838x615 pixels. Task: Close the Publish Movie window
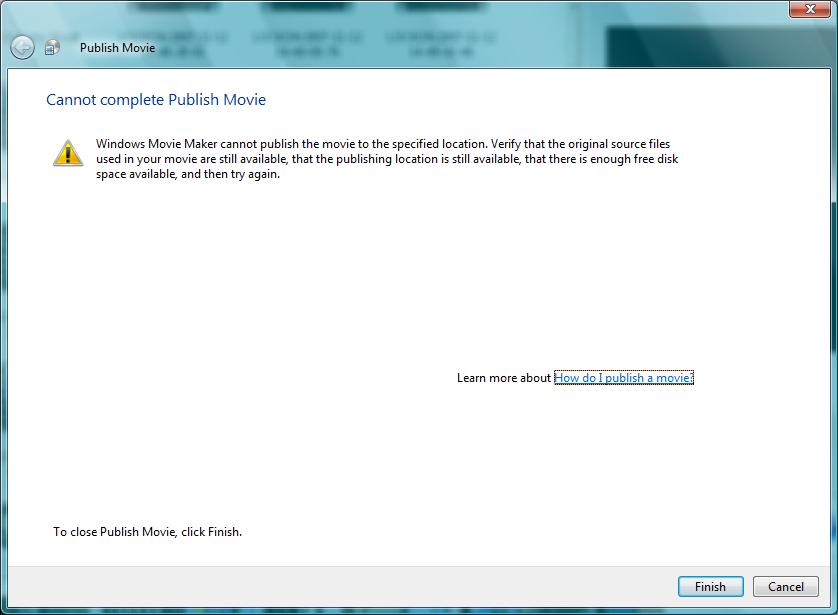pos(810,9)
